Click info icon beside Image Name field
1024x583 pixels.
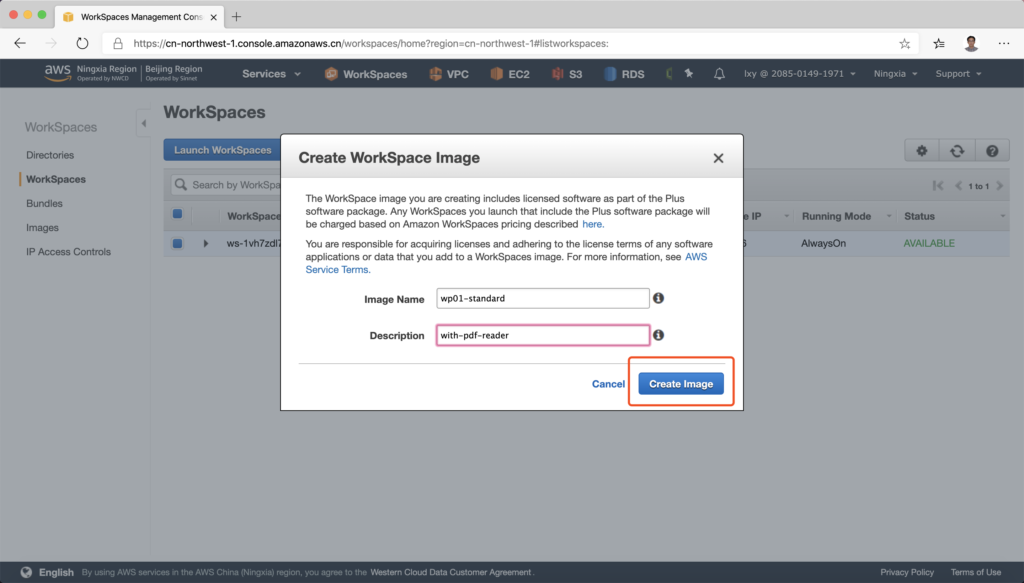(x=659, y=298)
